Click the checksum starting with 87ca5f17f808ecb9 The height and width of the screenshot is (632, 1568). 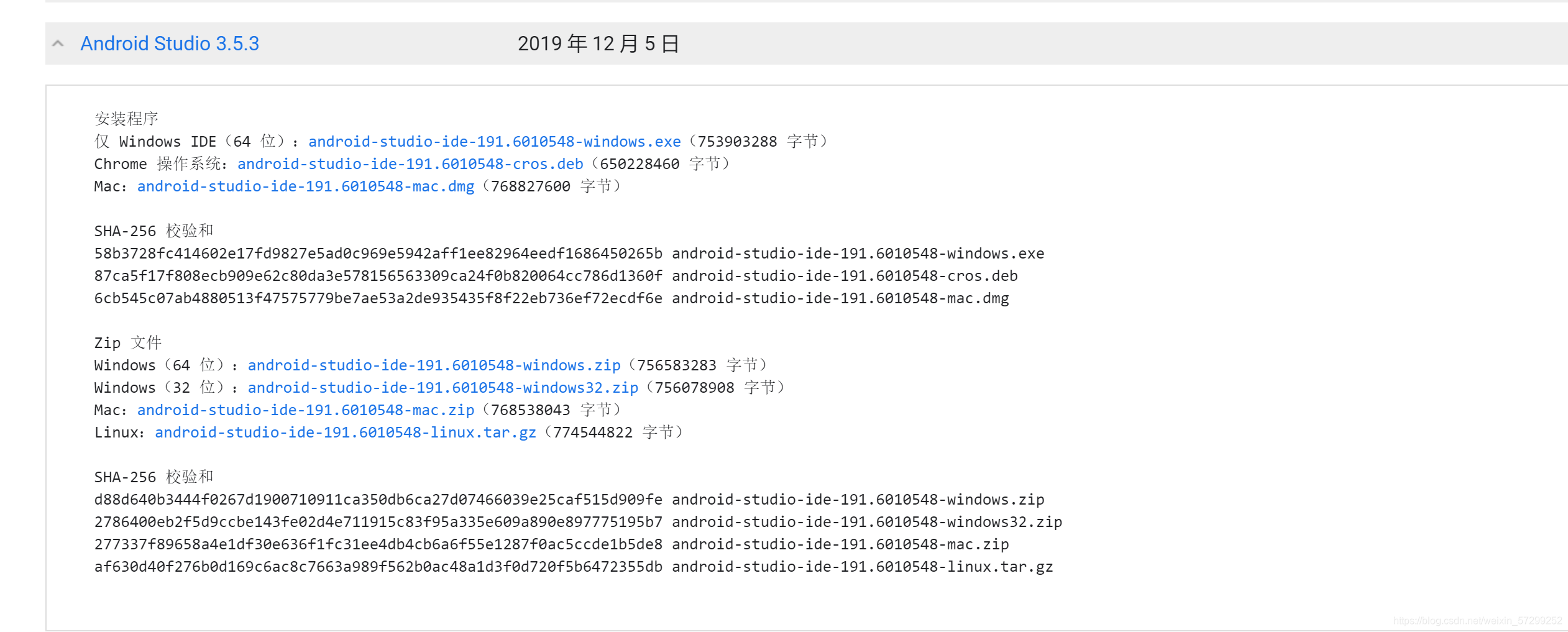click(x=378, y=276)
